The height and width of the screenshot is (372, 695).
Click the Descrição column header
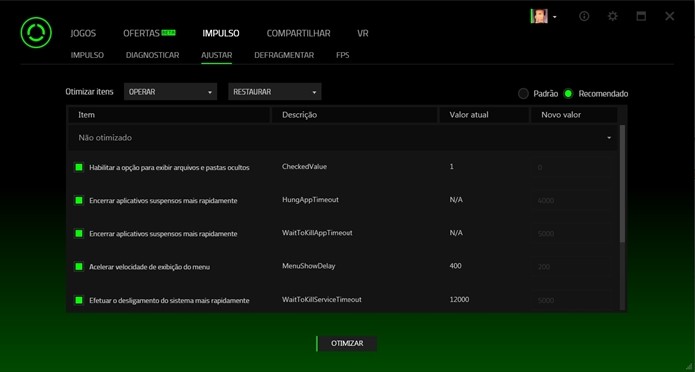[x=354, y=115]
